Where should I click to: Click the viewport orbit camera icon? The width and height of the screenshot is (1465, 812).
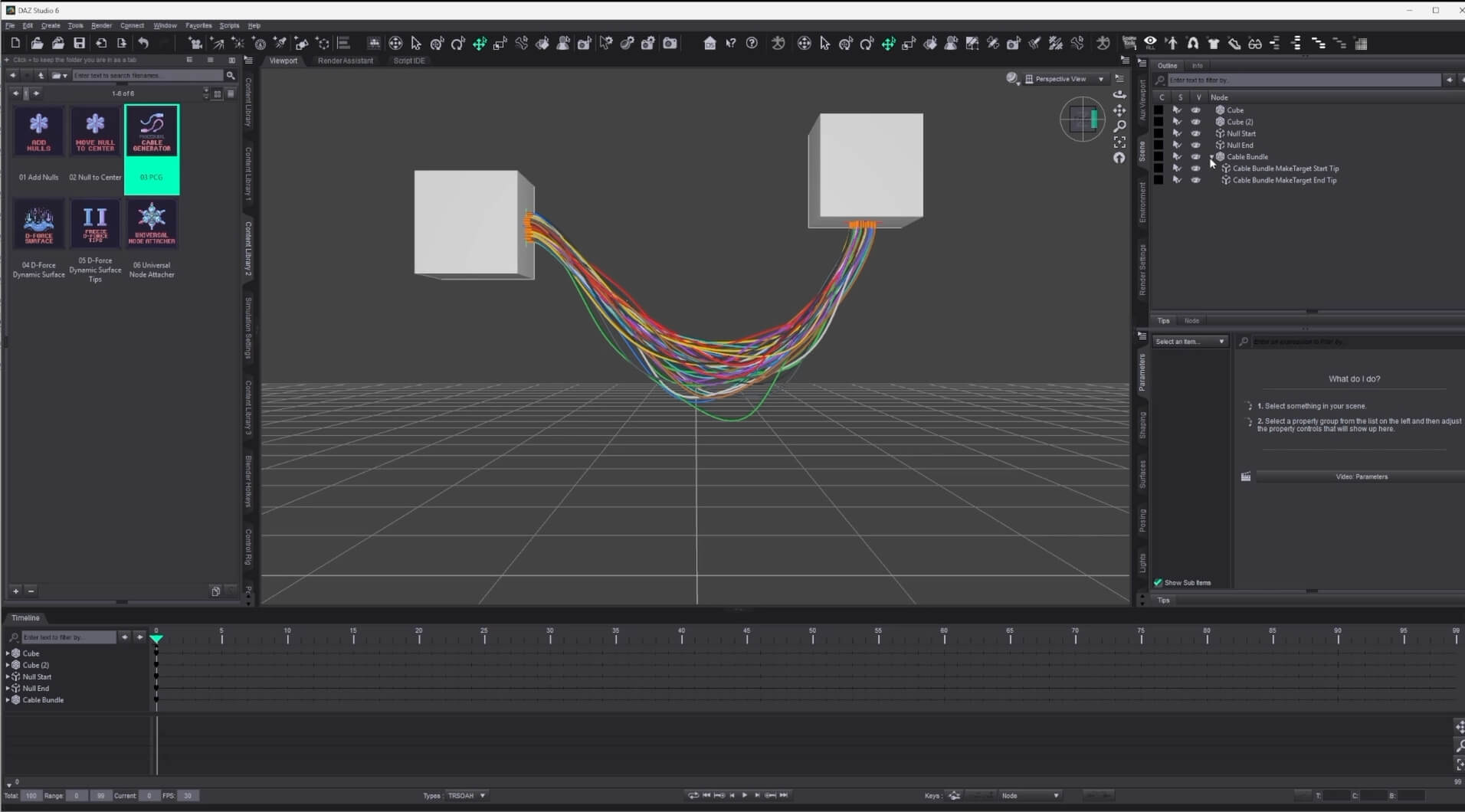click(1119, 94)
